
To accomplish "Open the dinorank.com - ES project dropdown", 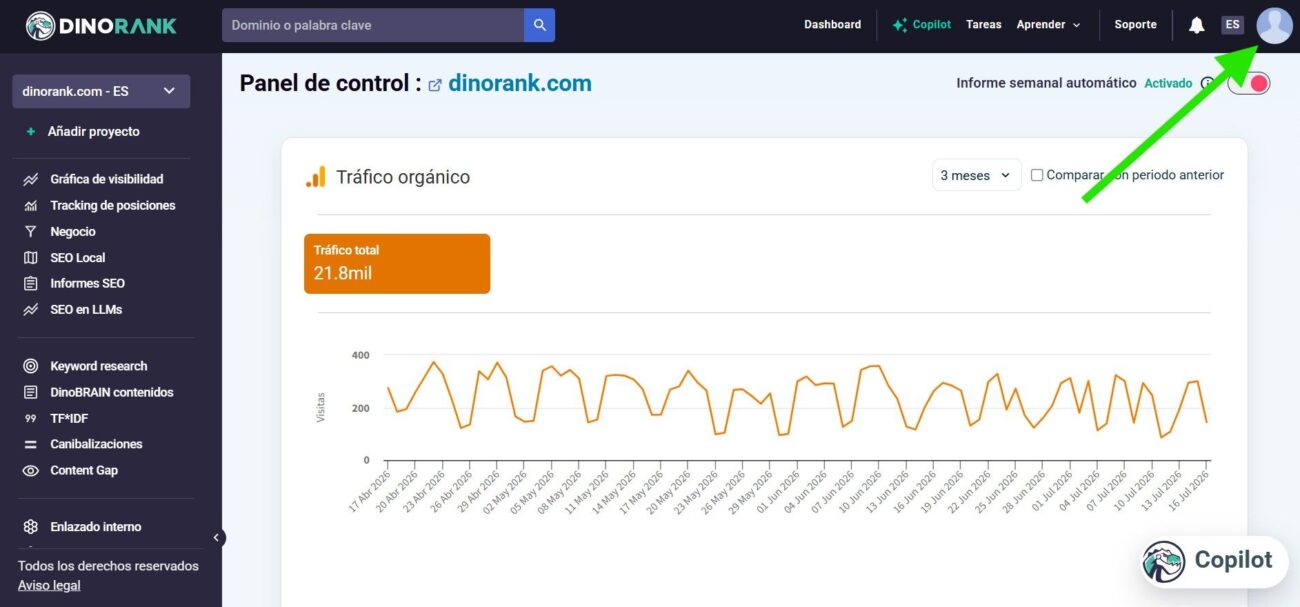I will 101,91.
